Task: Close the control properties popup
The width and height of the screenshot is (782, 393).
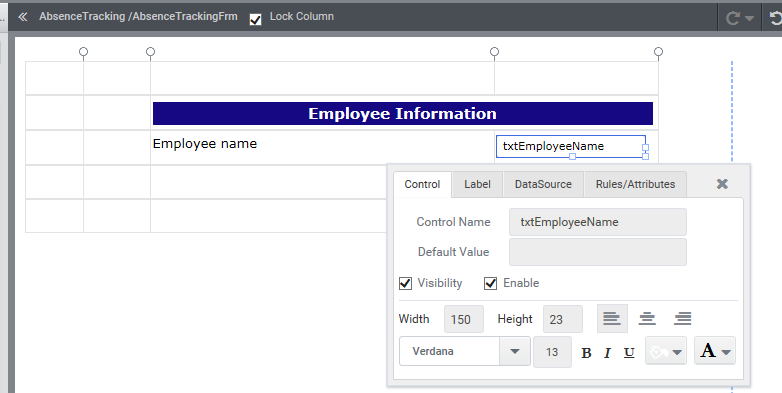Action: pyautogui.click(x=722, y=184)
